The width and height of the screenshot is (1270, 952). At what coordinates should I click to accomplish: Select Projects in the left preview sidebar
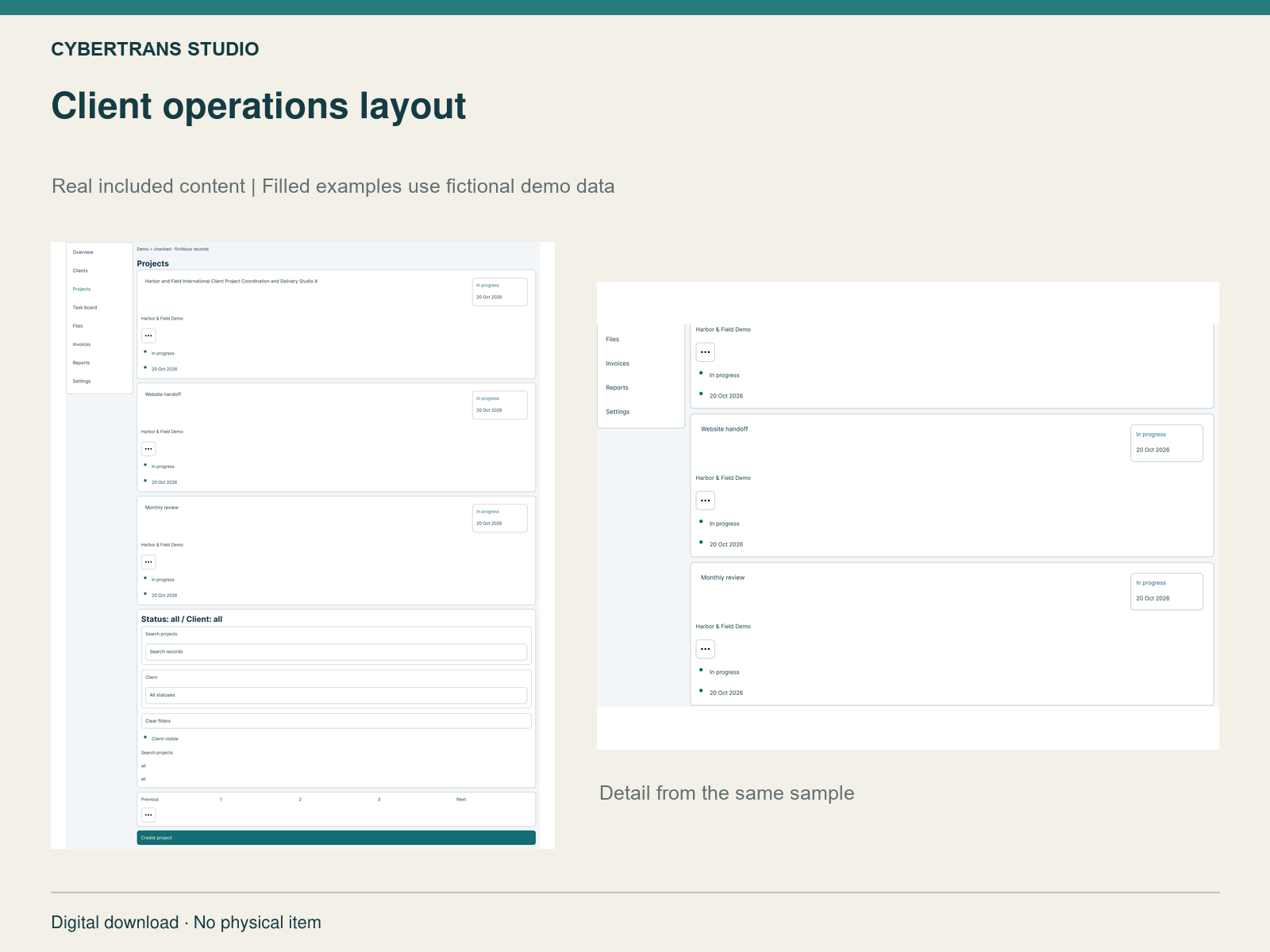(x=82, y=289)
